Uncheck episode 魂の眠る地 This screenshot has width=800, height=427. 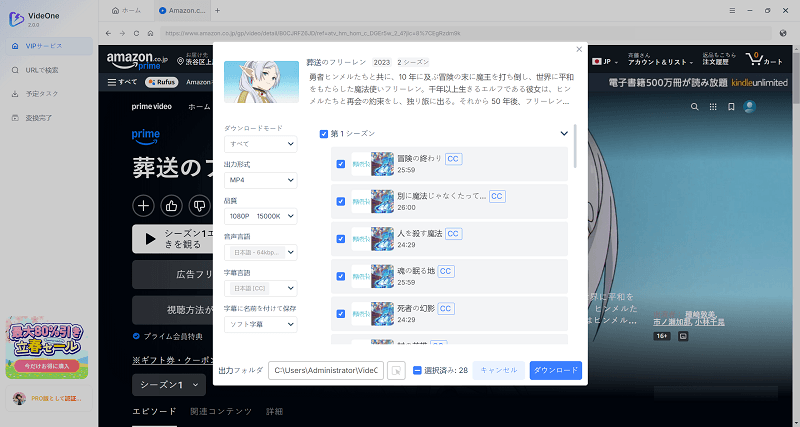click(x=341, y=277)
